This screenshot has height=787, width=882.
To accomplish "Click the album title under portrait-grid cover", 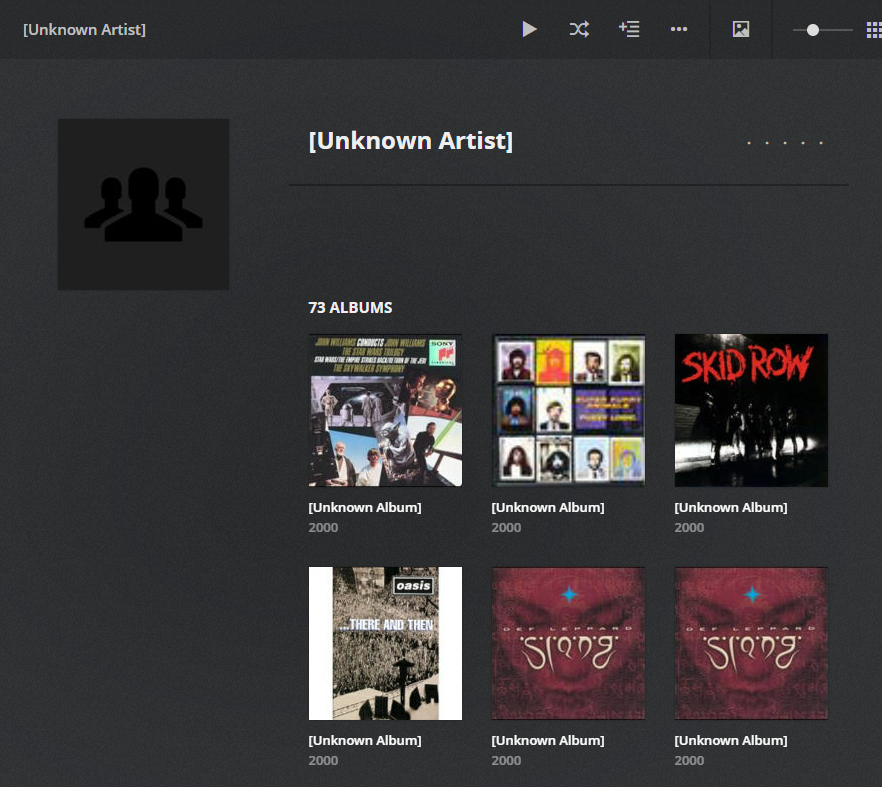I will tap(548, 507).
